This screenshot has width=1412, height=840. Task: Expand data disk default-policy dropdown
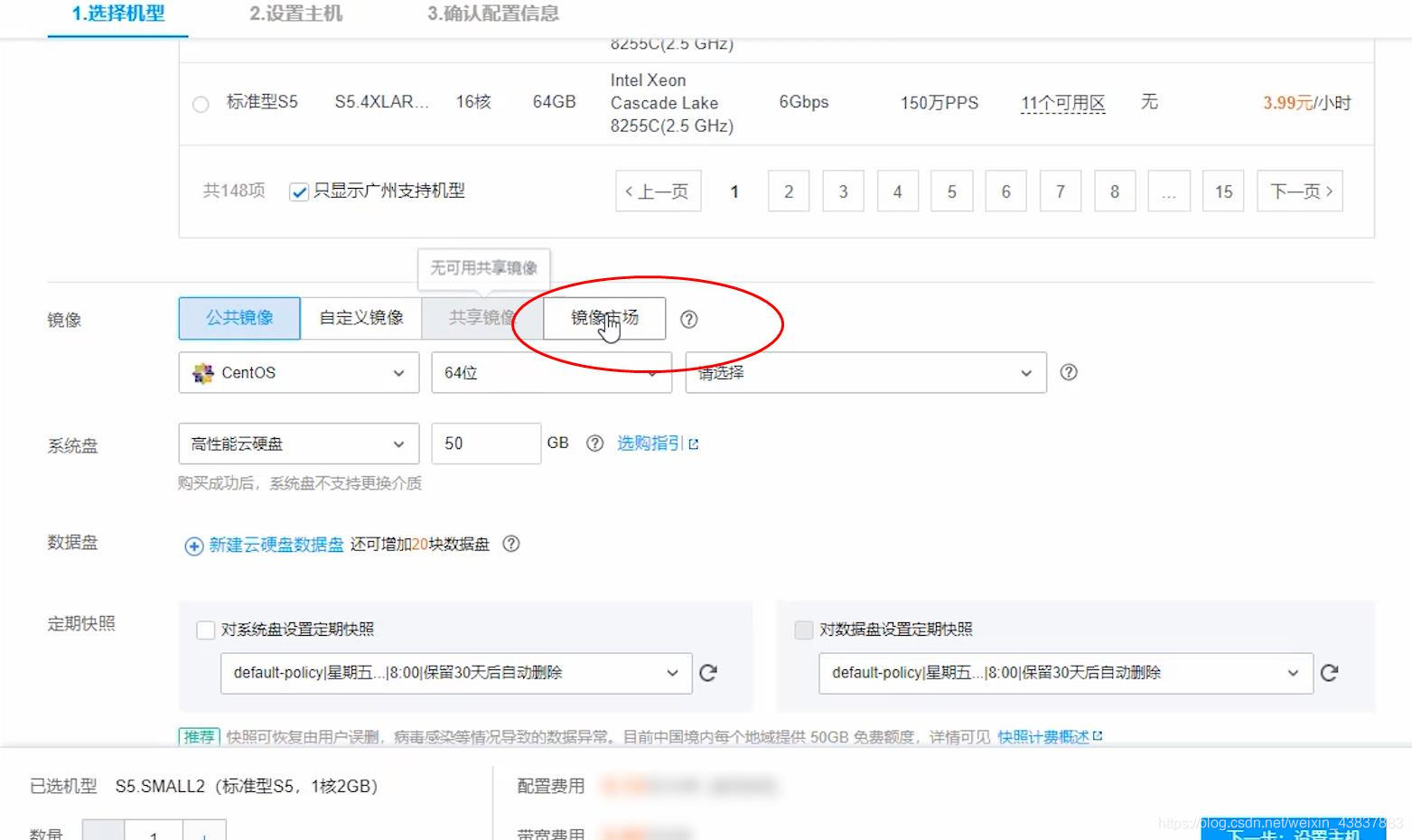click(x=1066, y=673)
